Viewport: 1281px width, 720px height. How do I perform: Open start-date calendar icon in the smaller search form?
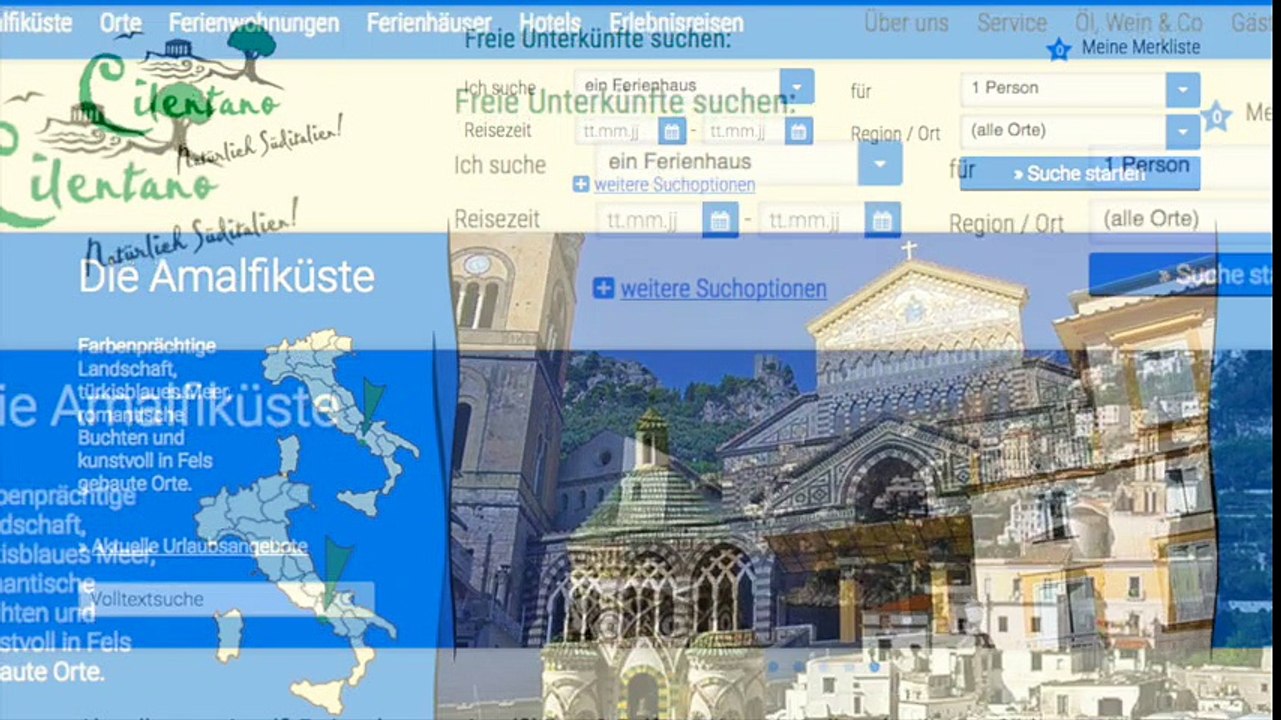coord(672,131)
